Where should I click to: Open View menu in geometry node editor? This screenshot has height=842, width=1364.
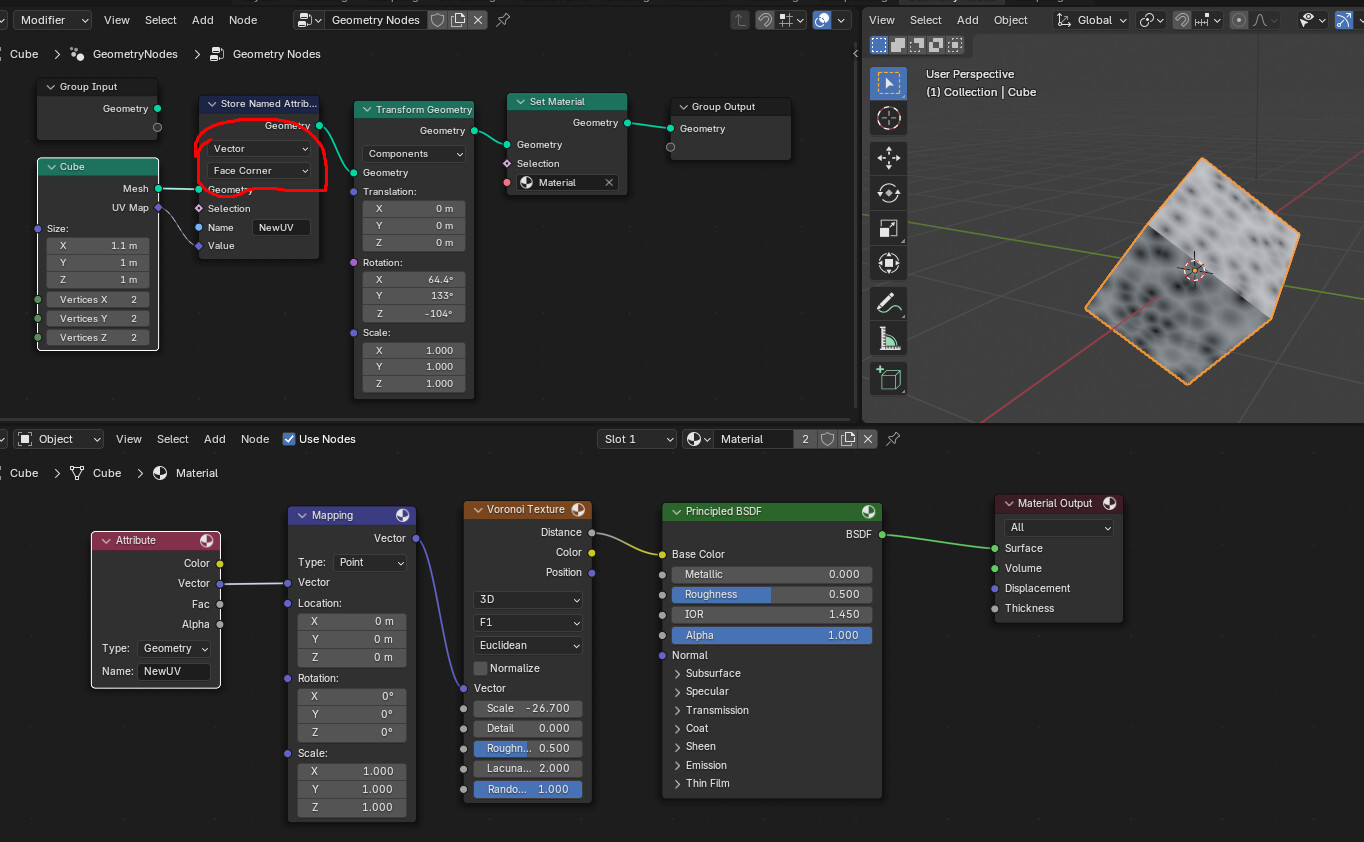tap(117, 20)
